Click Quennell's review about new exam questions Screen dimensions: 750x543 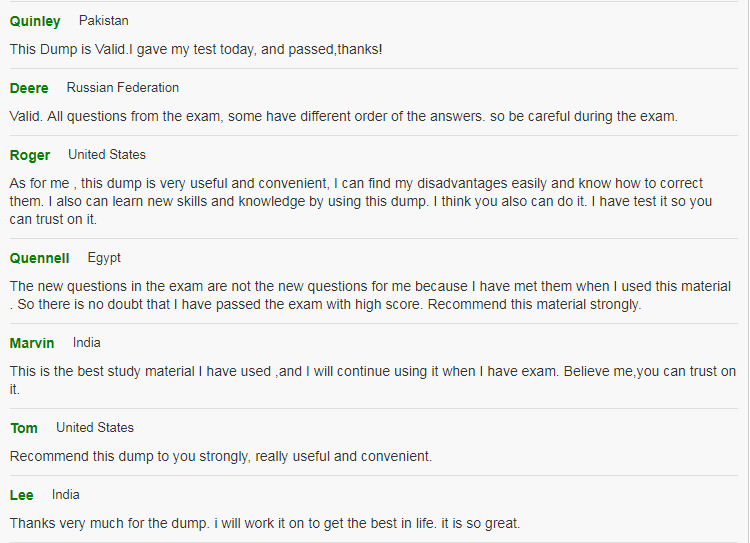coord(371,295)
